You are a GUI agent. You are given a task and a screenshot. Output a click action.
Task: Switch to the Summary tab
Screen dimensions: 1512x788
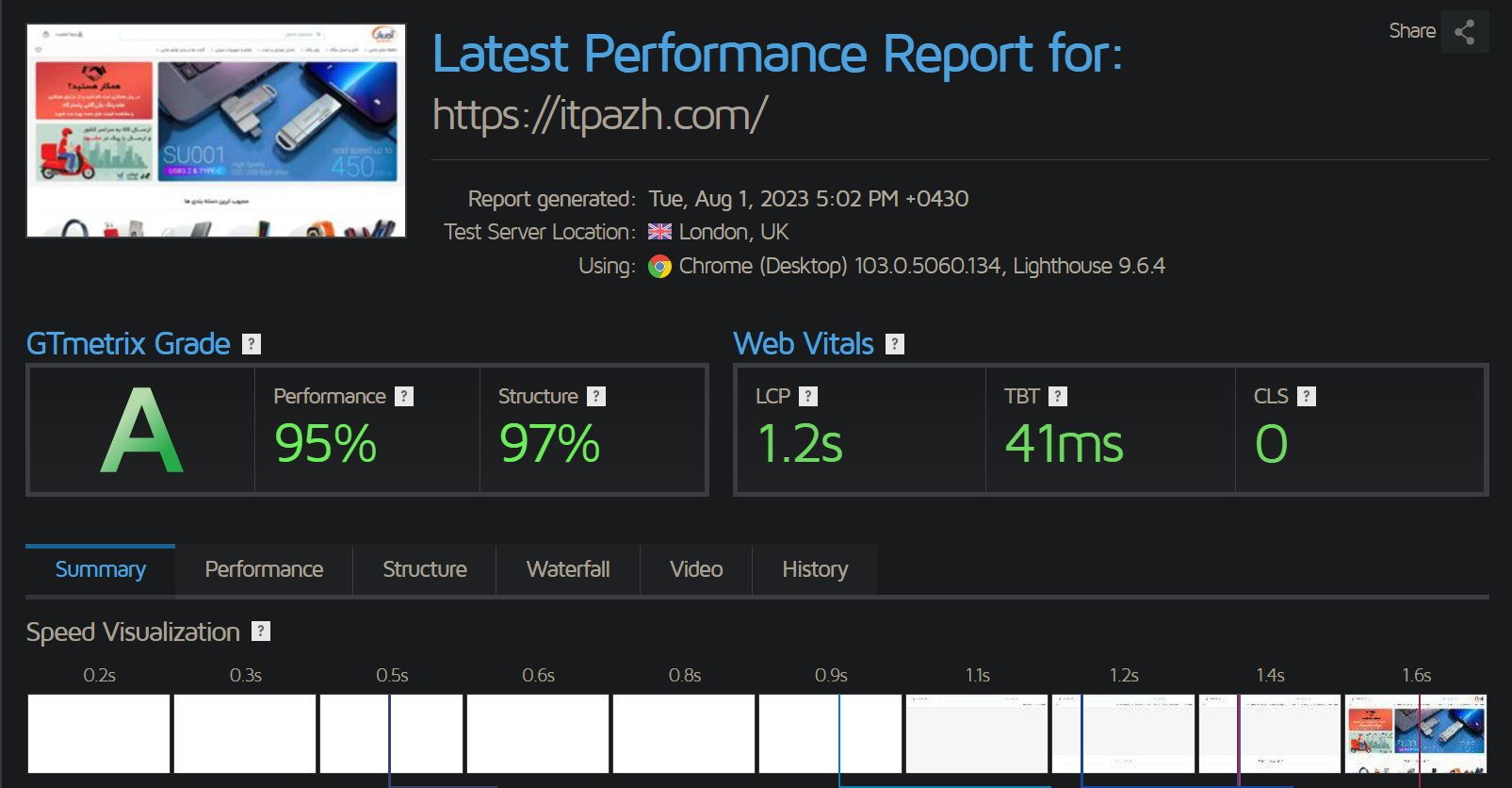pyautogui.click(x=100, y=569)
